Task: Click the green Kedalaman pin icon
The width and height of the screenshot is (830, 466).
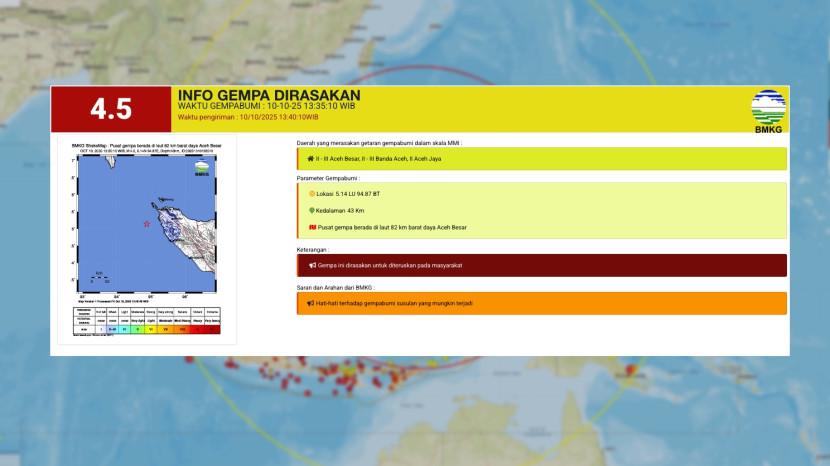Action: (311, 210)
